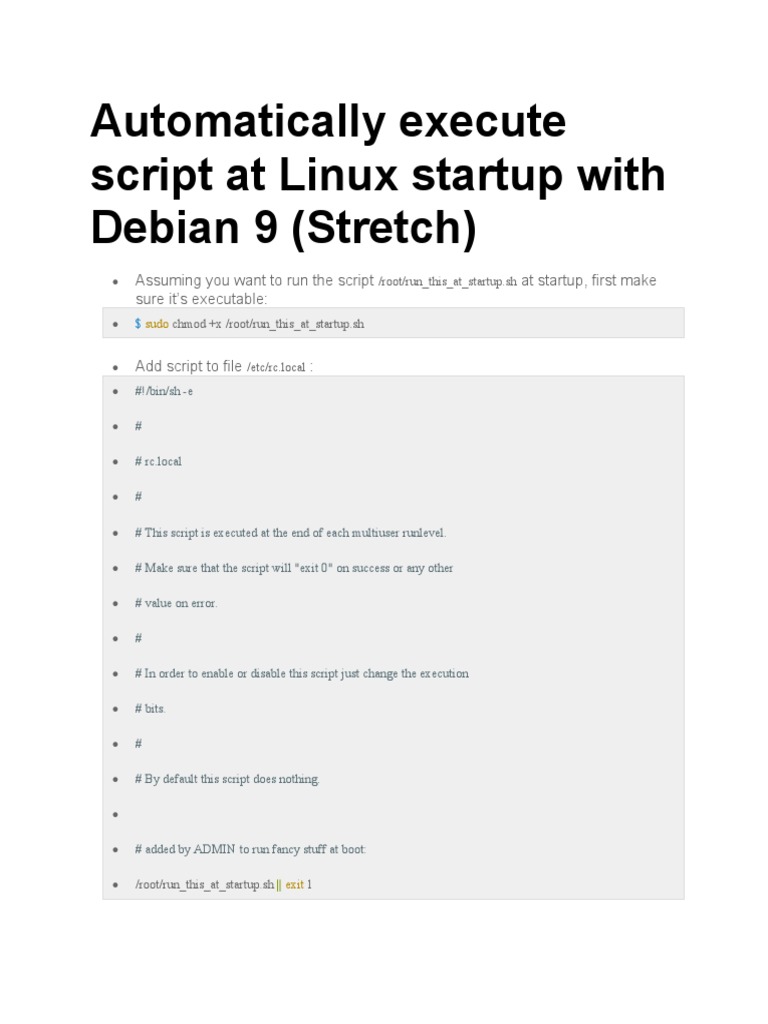Click the '# value on error.' line
Viewport: 768px width, 1024px height.
coord(176,603)
